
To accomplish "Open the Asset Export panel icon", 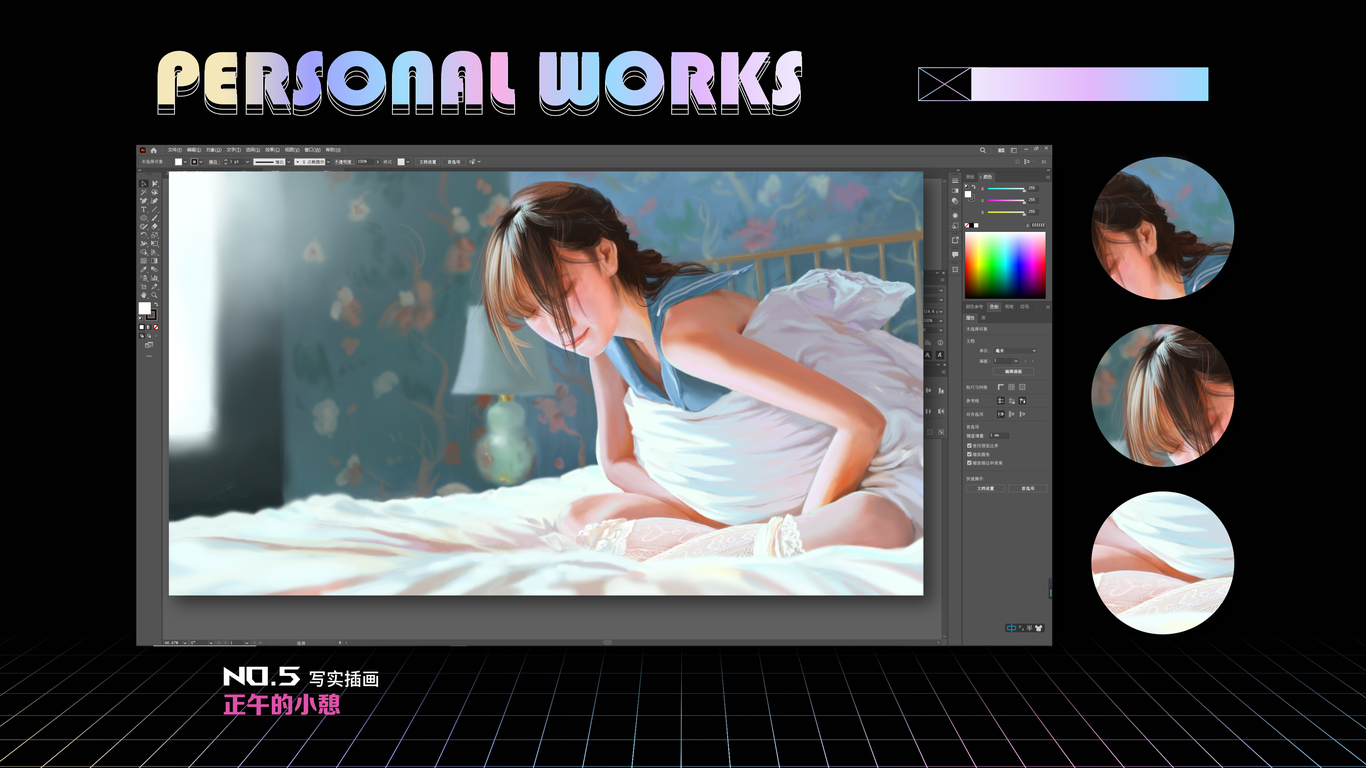I will tap(955, 240).
